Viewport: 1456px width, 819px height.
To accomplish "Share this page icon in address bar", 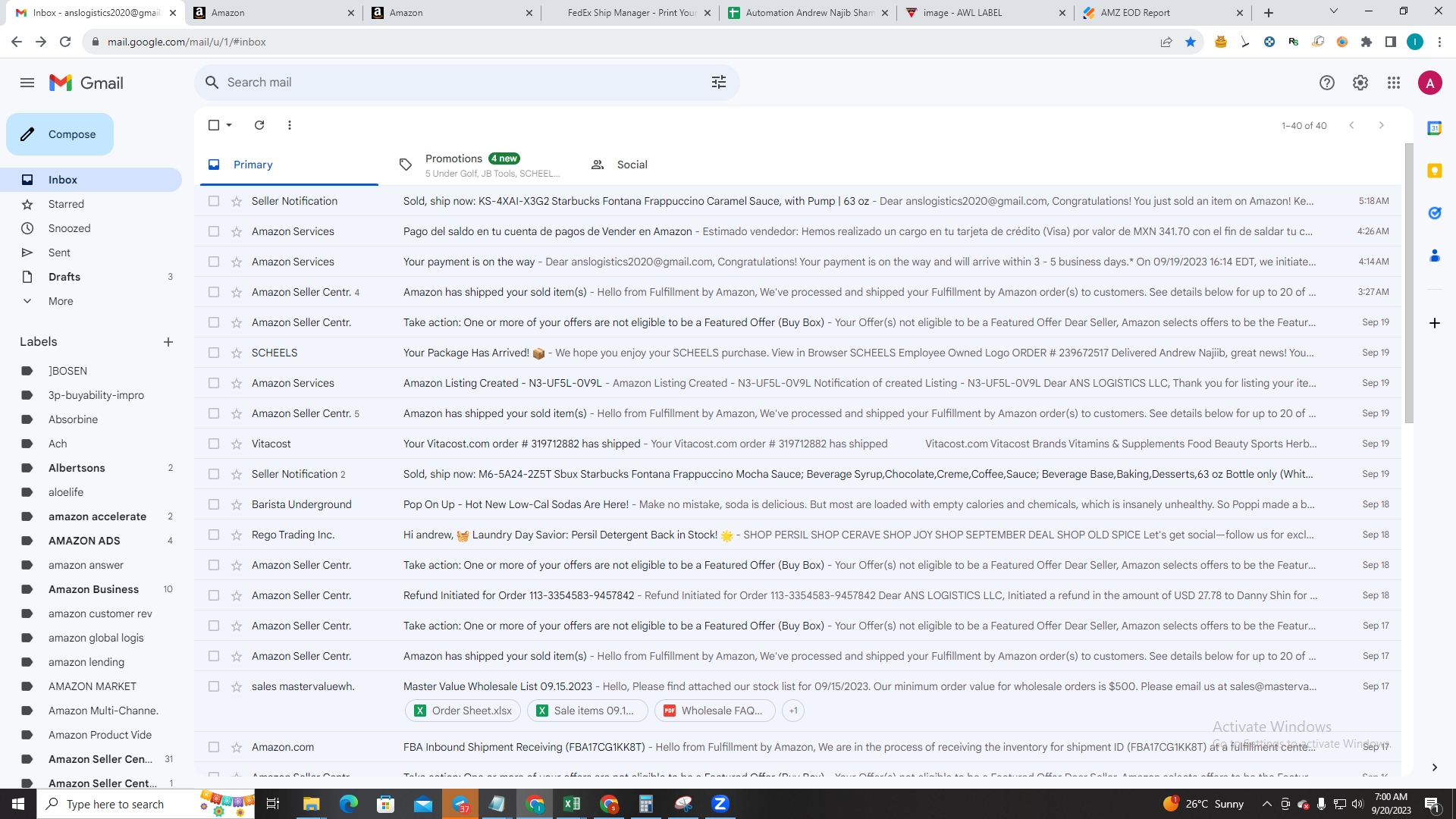I will pyautogui.click(x=1166, y=42).
